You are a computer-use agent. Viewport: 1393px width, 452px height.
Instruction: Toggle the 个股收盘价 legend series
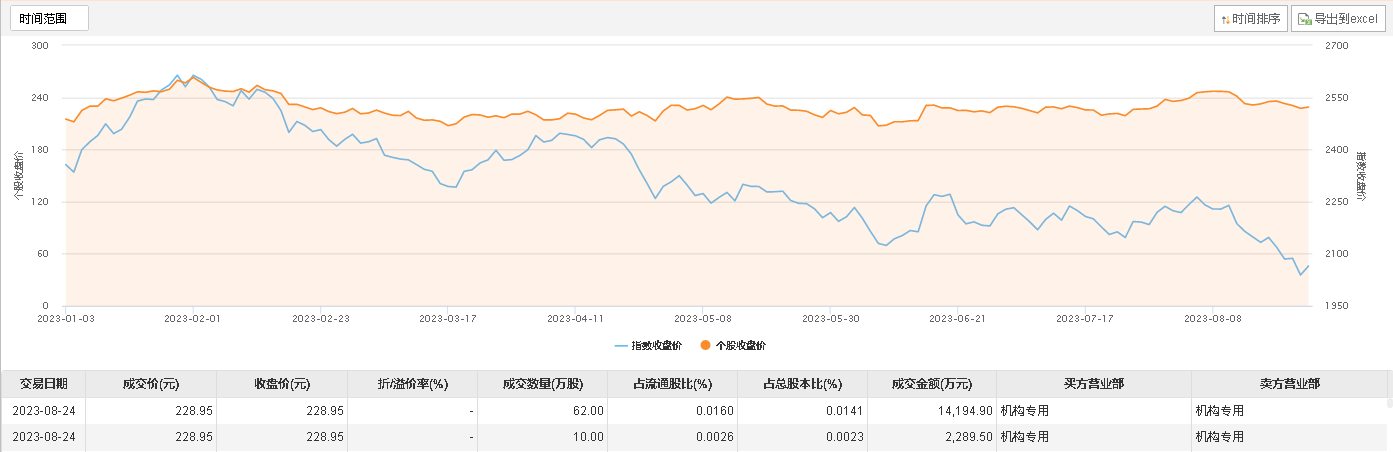pyautogui.click(x=741, y=345)
